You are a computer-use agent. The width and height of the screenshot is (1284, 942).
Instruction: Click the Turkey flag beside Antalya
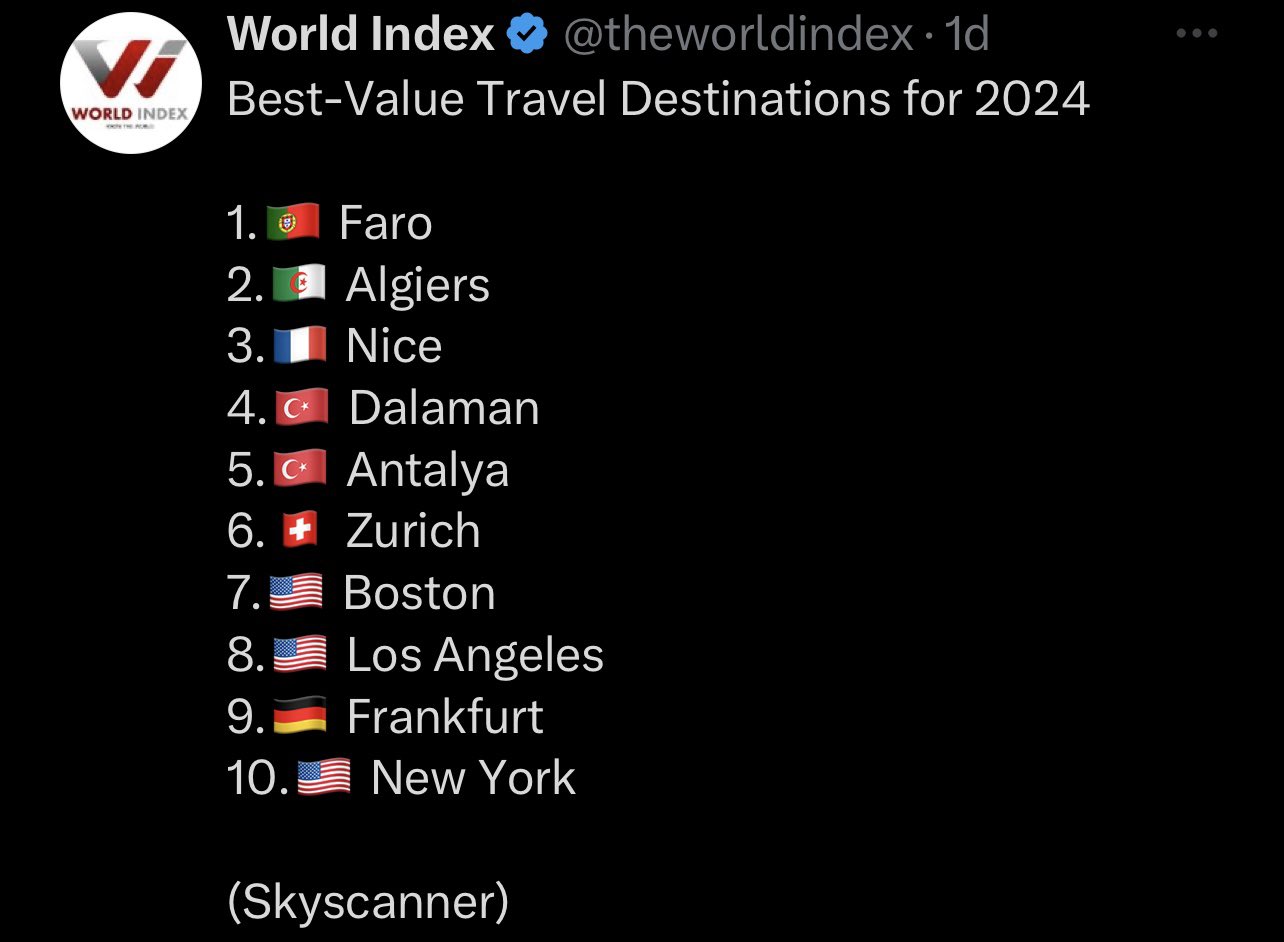point(300,470)
